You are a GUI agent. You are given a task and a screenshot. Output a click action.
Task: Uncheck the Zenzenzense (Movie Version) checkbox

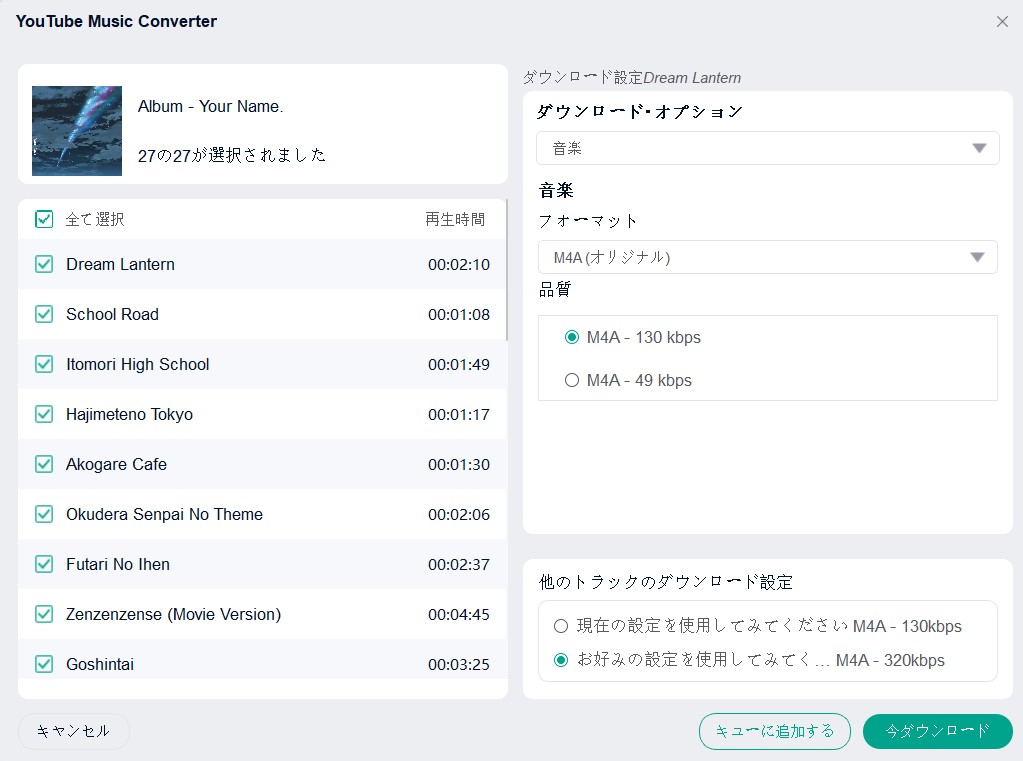pyautogui.click(x=44, y=614)
